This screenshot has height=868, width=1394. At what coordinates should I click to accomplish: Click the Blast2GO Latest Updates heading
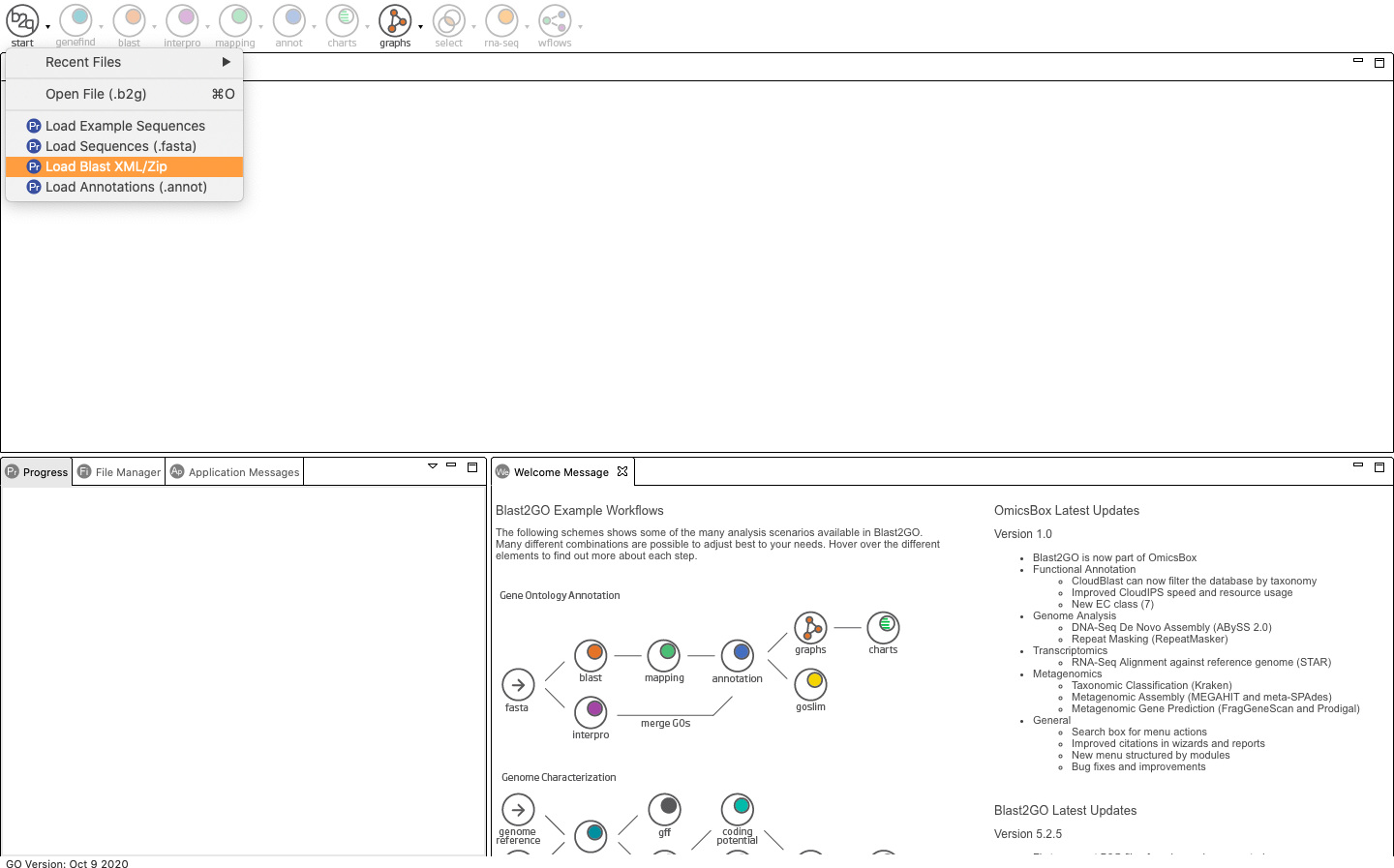coord(1066,811)
